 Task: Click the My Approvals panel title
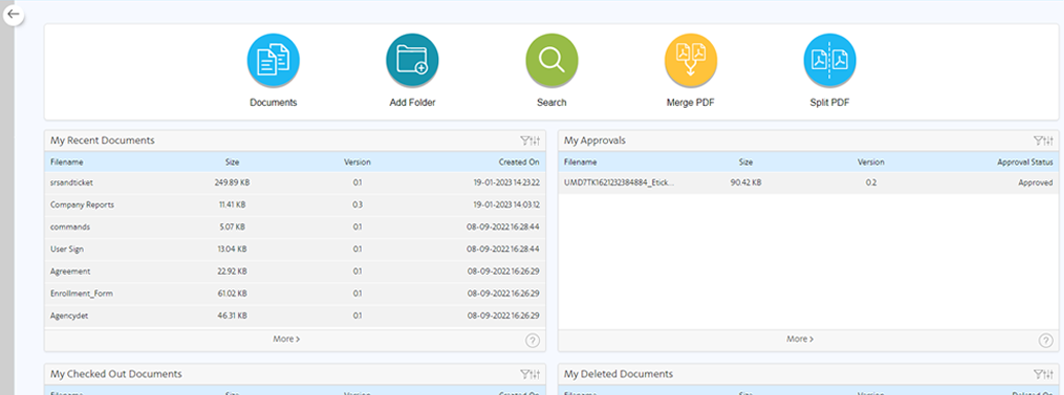click(594, 140)
